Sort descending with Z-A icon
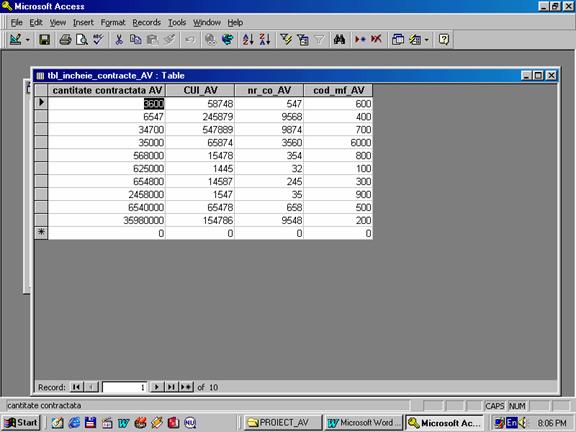The image size is (576, 432). point(265,39)
